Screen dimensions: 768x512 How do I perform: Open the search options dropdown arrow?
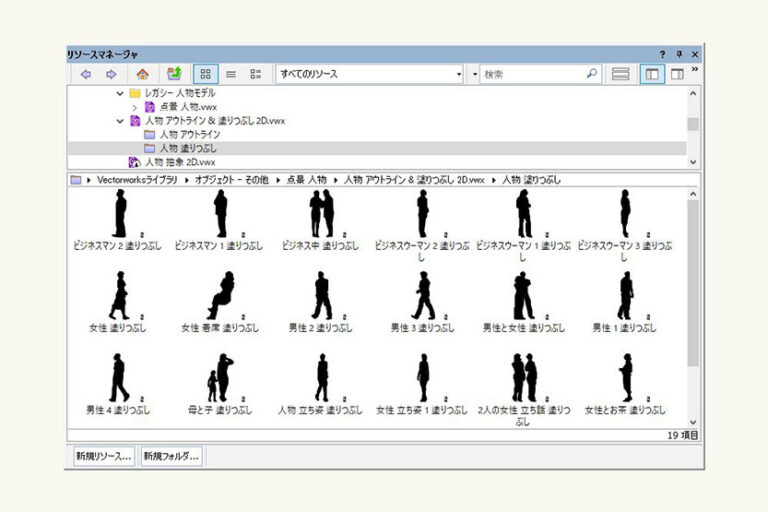pyautogui.click(x=475, y=74)
